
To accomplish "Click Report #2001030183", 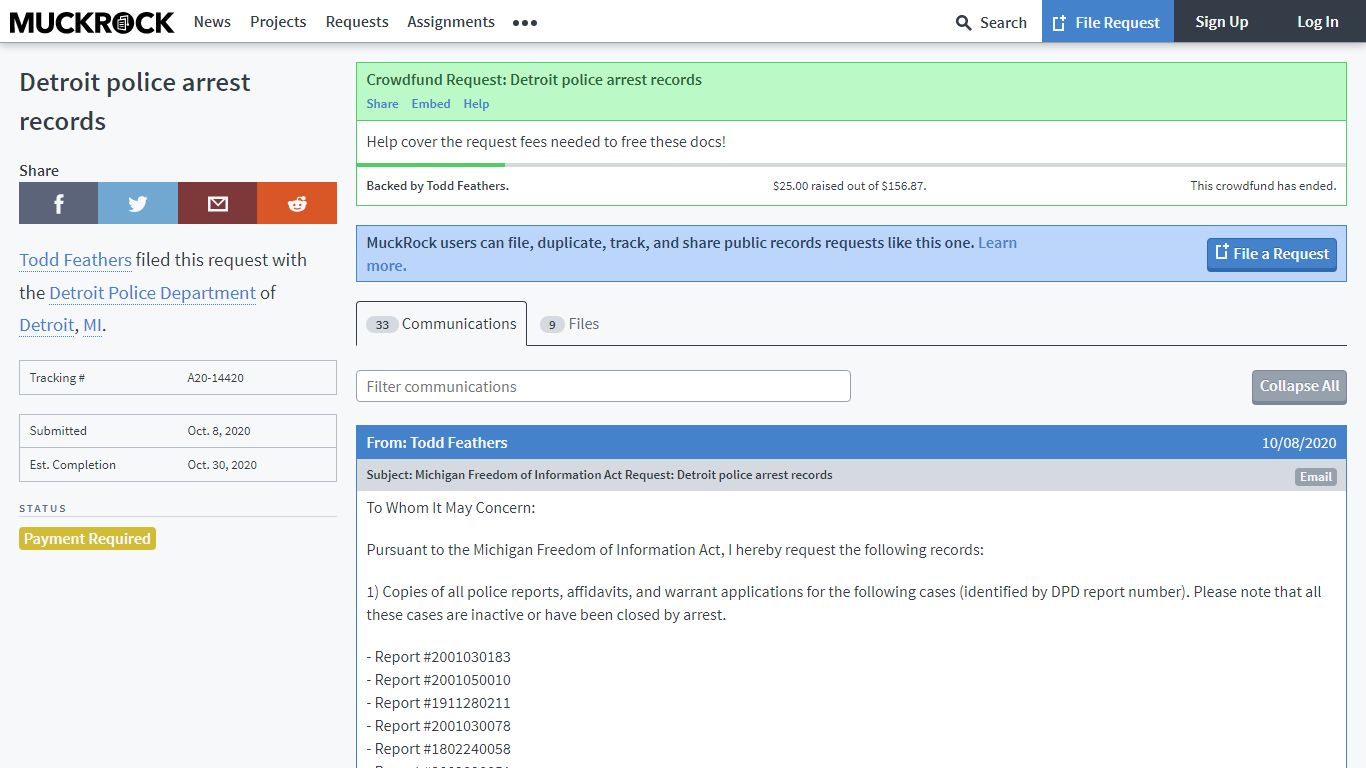I will [x=438, y=657].
